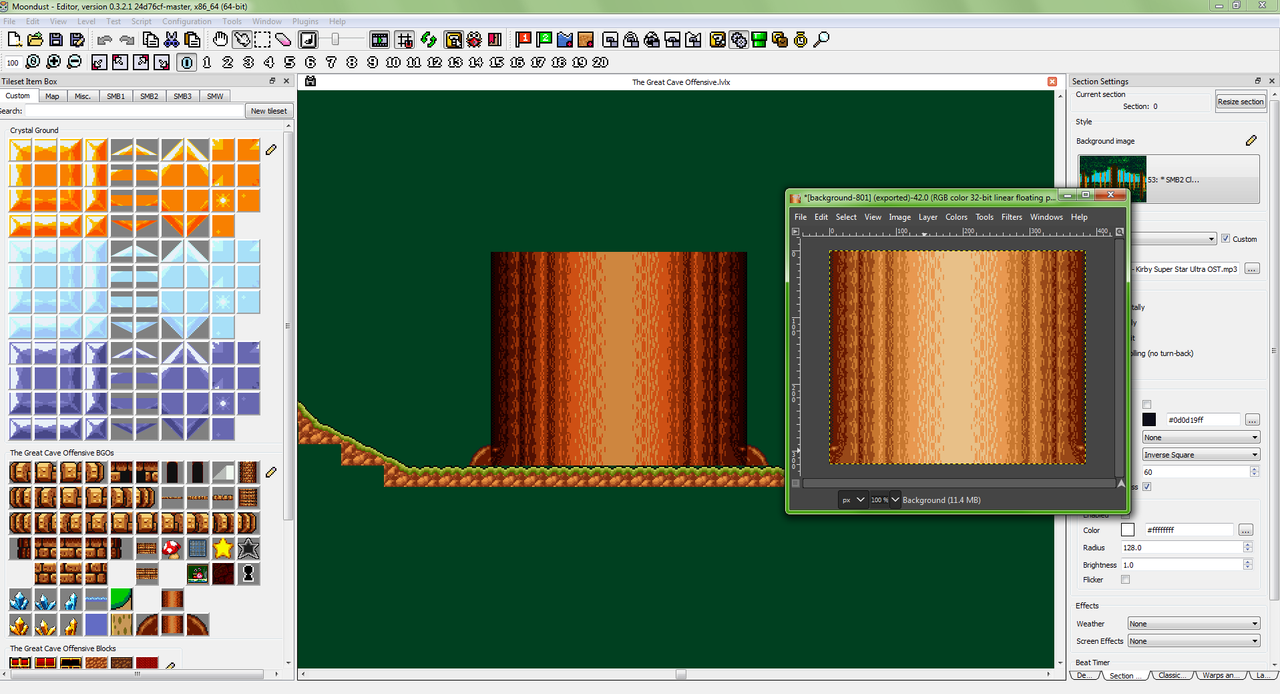Open the Colors menu in GIMP
The width and height of the screenshot is (1280, 694).
tap(957, 217)
